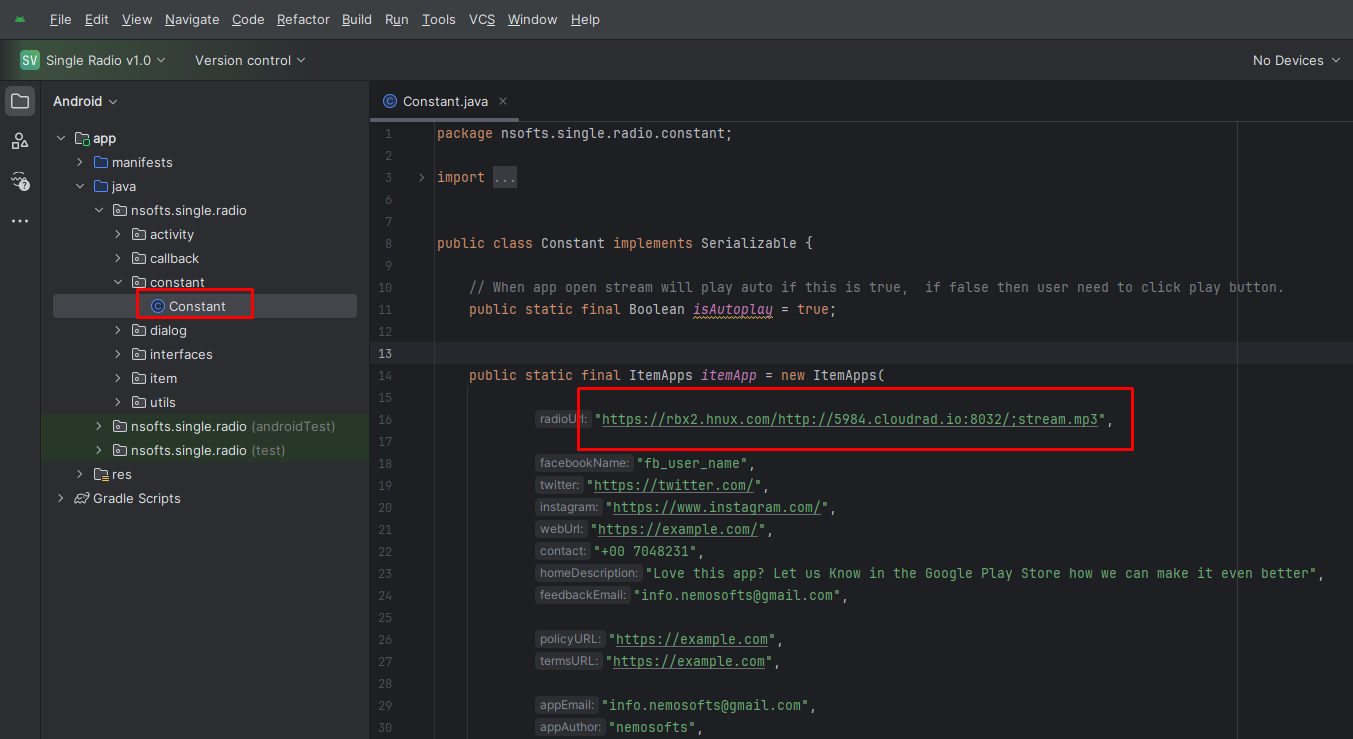Open the Run menu

pos(397,20)
